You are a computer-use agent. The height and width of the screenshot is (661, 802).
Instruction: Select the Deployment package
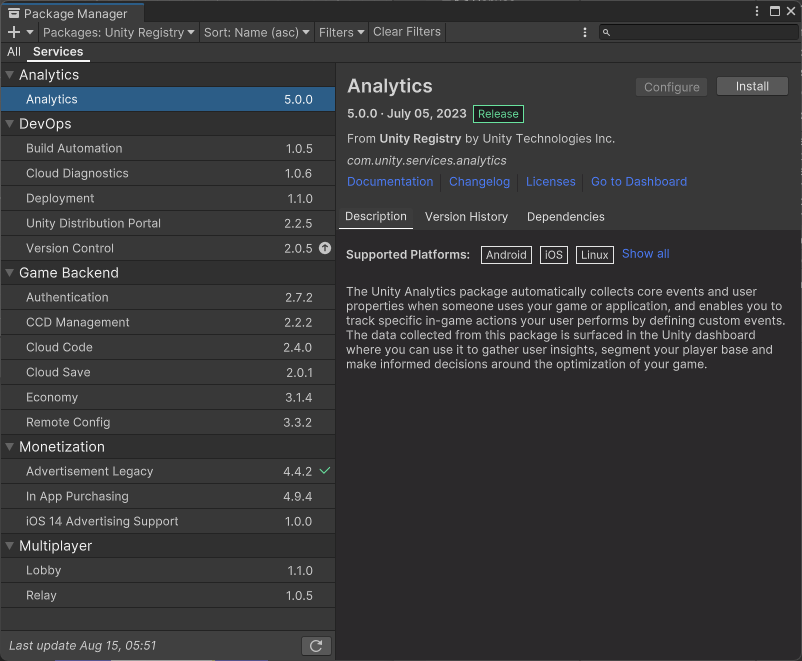point(168,199)
